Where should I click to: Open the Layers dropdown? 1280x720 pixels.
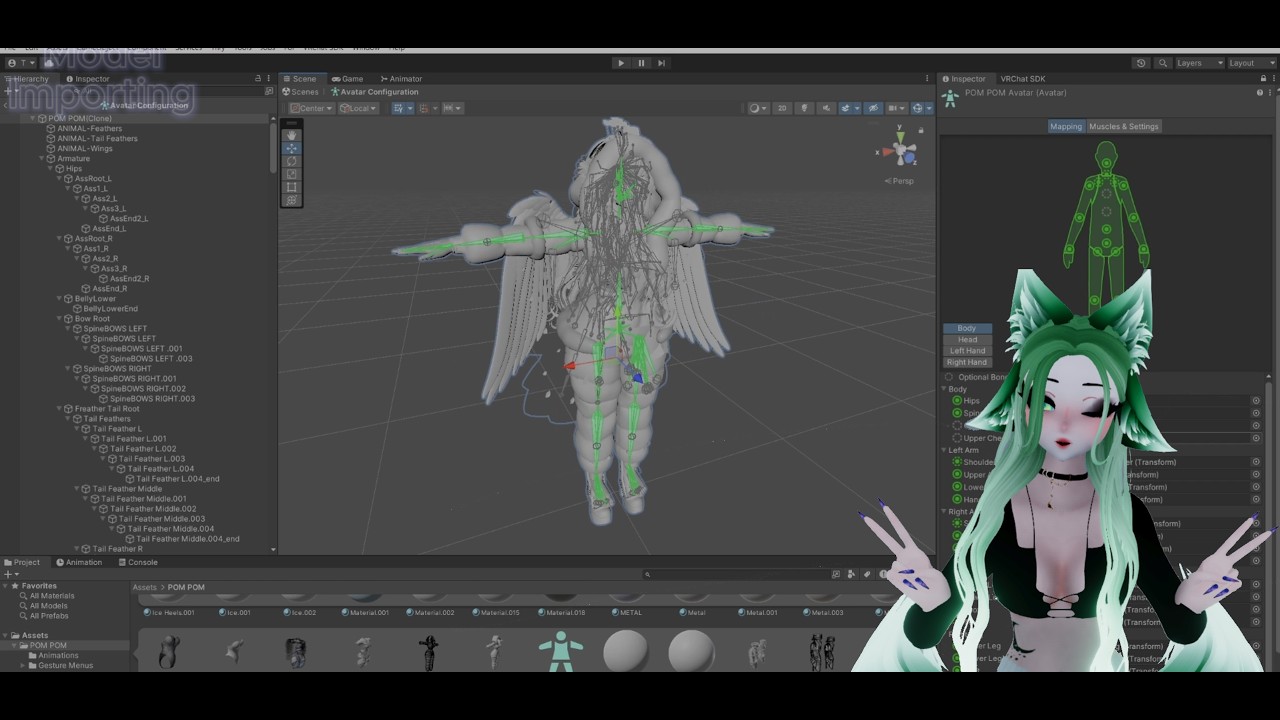coord(1199,63)
